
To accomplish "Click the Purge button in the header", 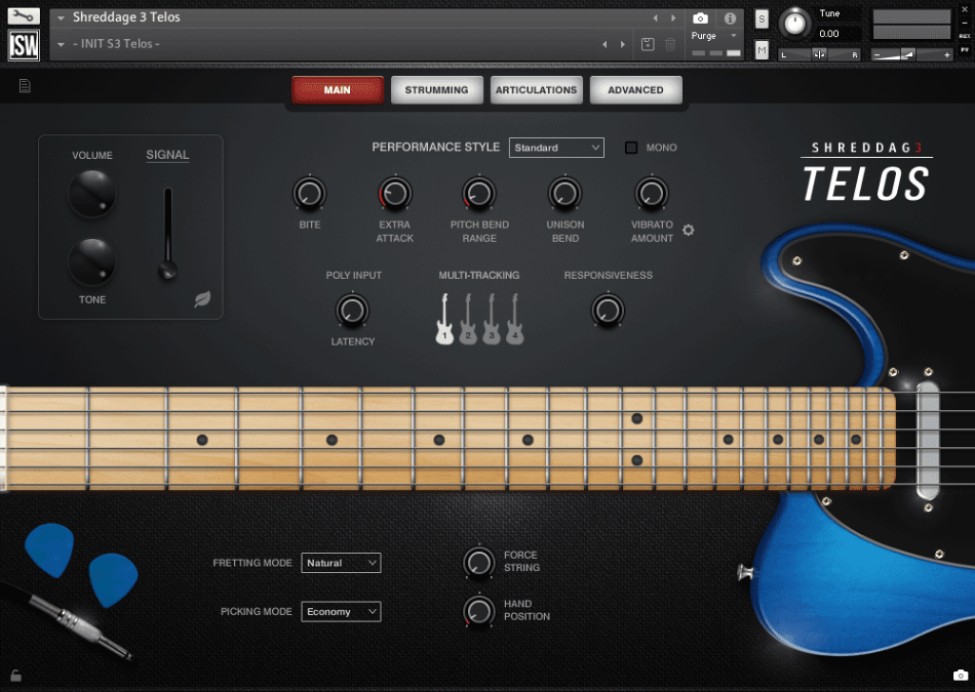I will 706,35.
